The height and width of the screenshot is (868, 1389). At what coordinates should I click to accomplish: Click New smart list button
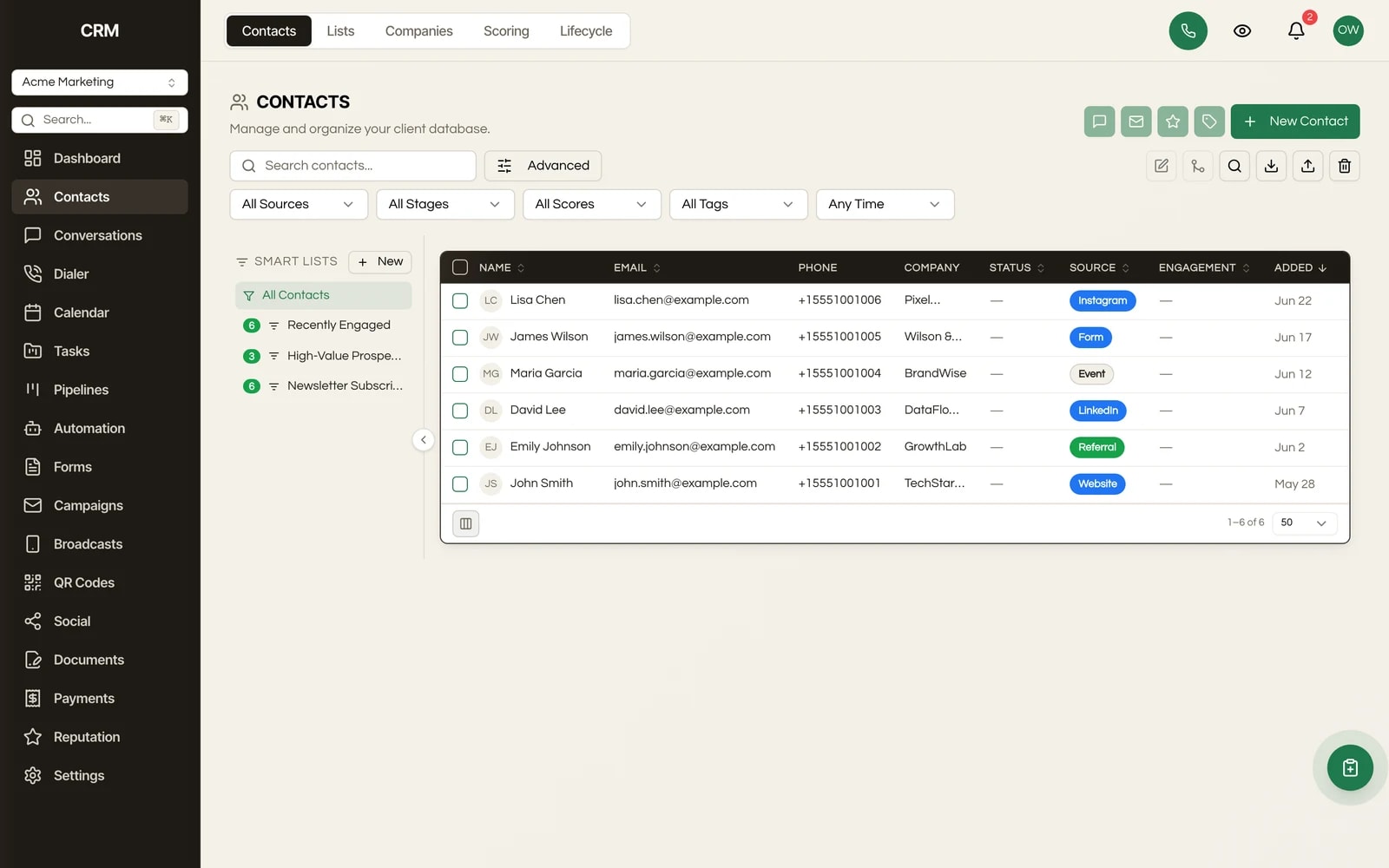(380, 261)
